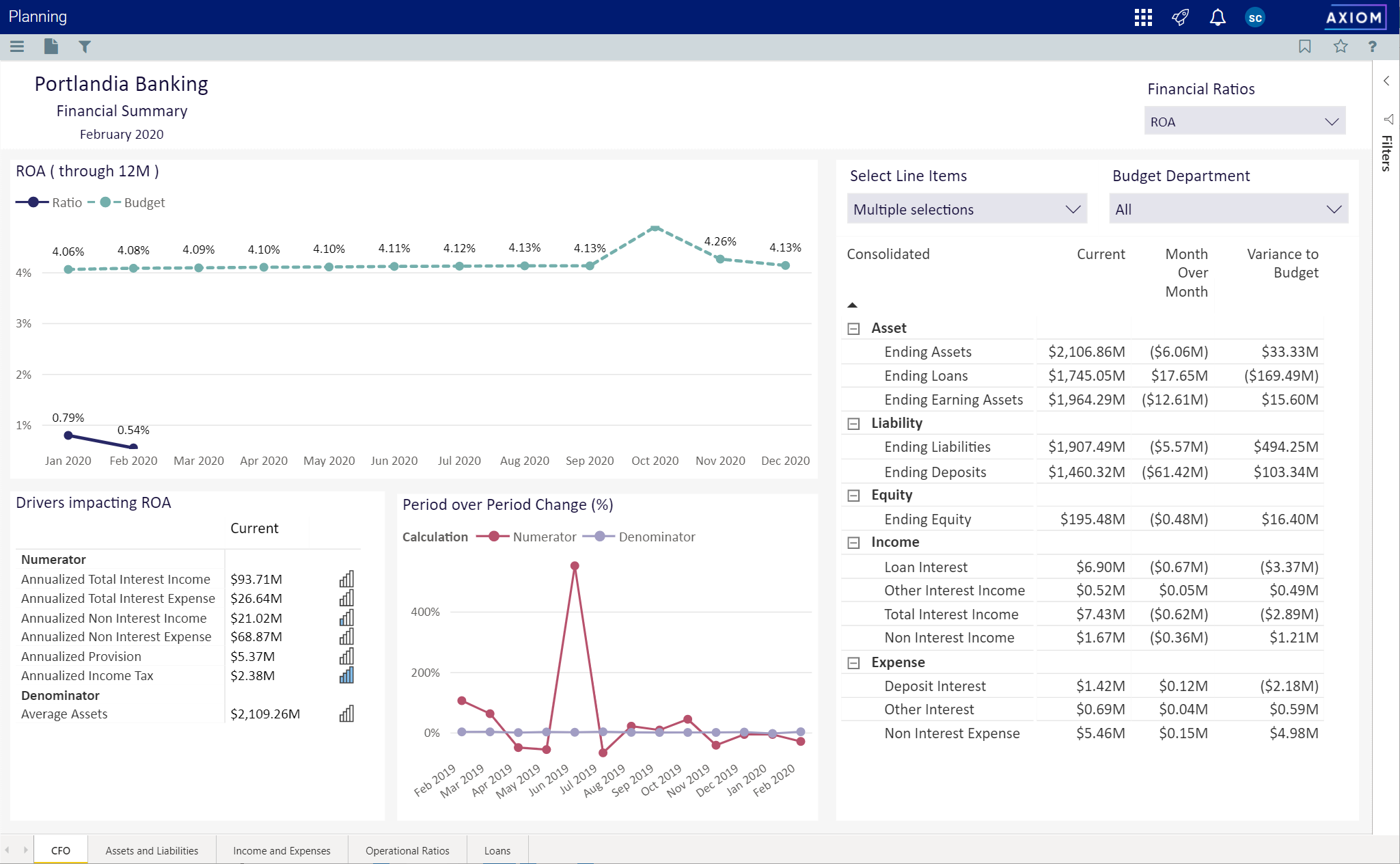Collapse the Income section toggle

(x=853, y=543)
